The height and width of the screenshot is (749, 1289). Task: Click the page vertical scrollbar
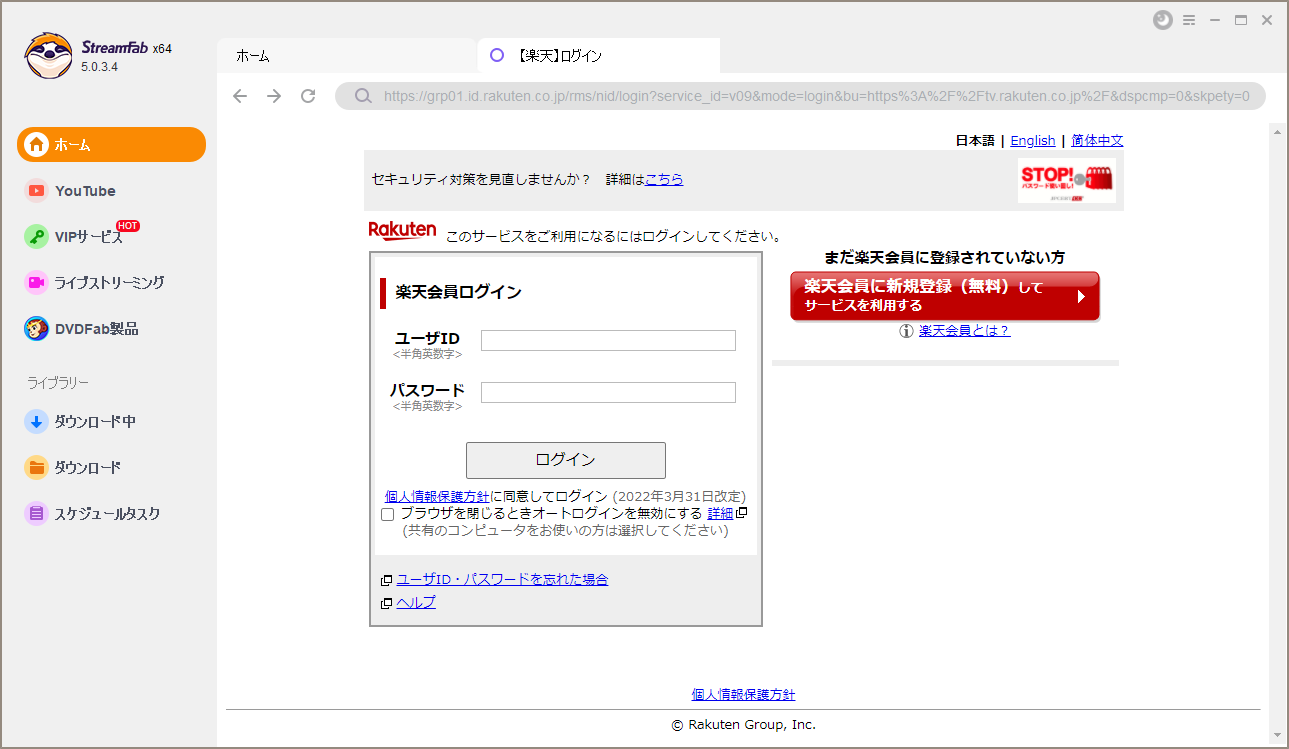point(1276,432)
